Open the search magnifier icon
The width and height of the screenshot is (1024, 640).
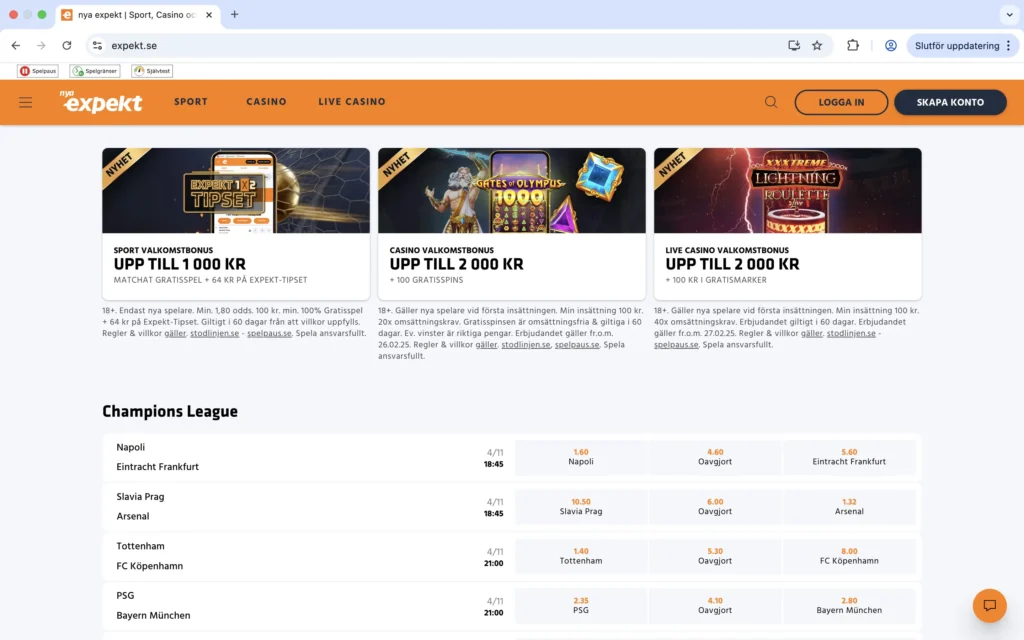pyautogui.click(x=771, y=102)
